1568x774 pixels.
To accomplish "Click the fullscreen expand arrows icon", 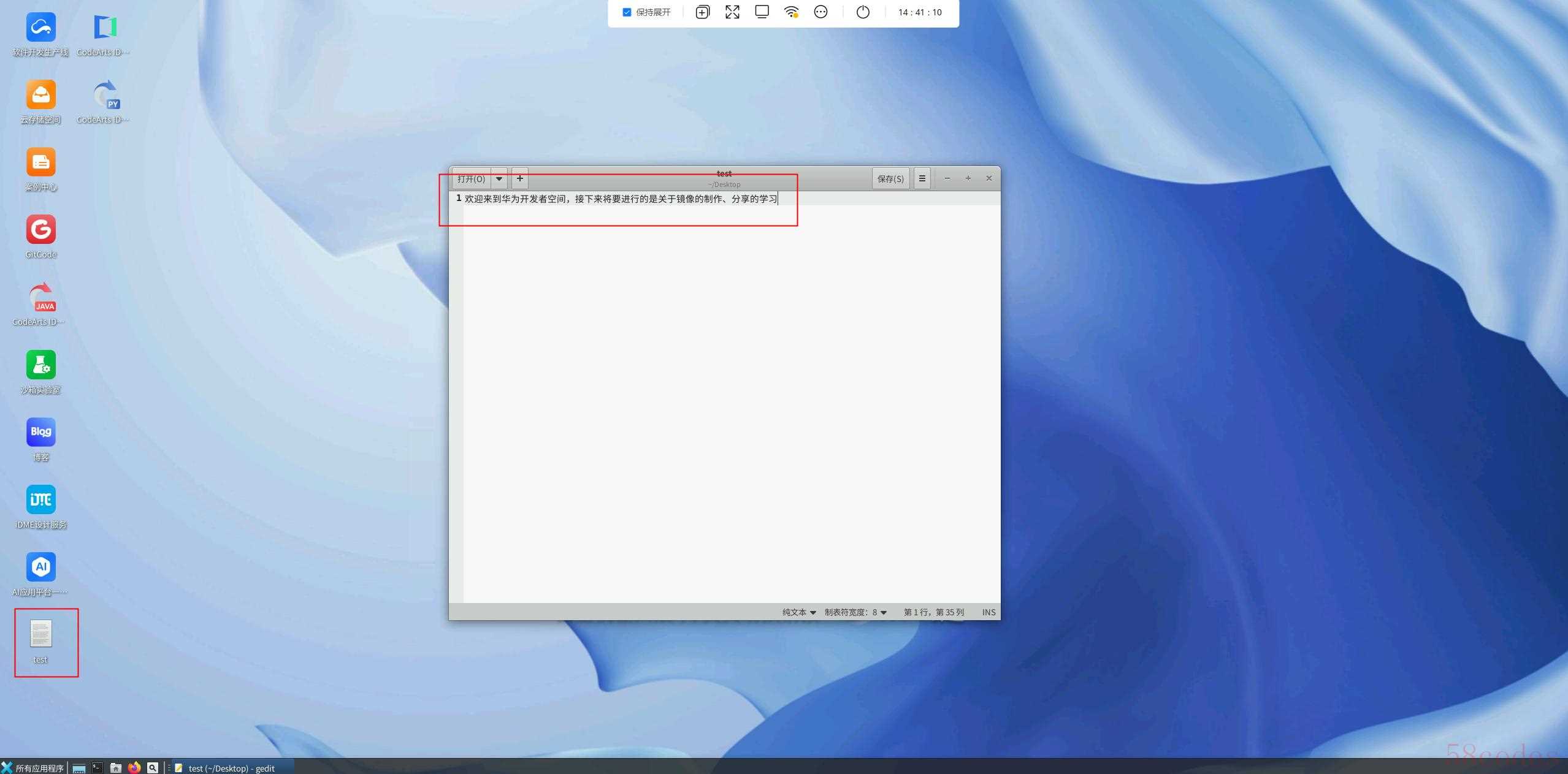I will [x=732, y=12].
